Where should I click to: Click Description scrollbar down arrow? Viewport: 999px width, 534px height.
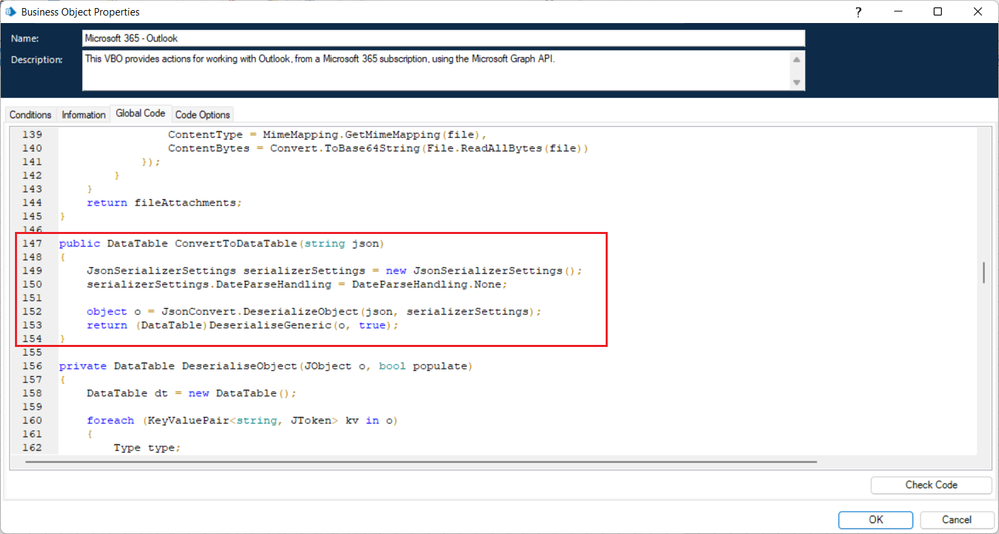click(796, 83)
